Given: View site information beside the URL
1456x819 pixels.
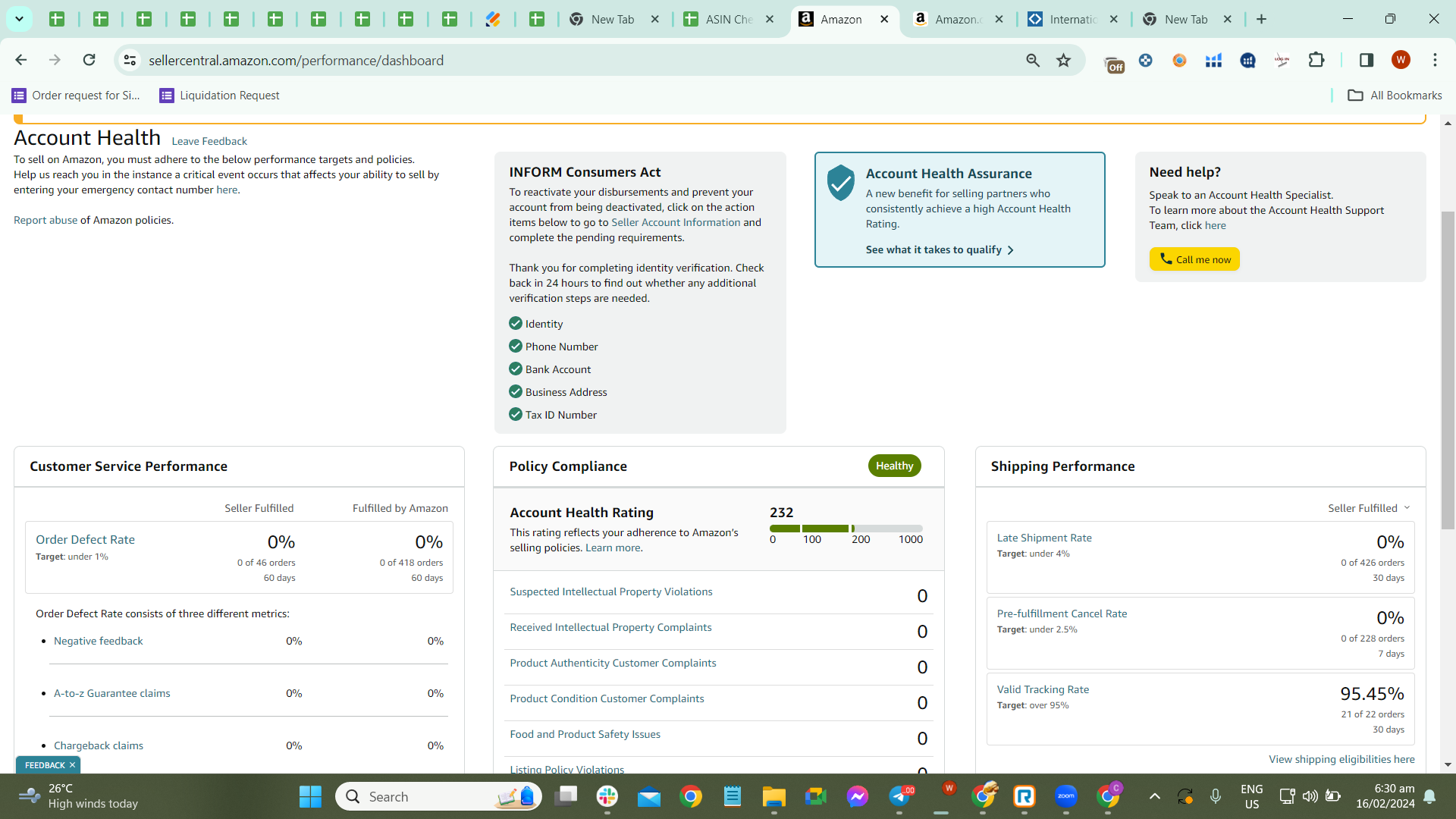Looking at the screenshot, I should click(x=130, y=60).
